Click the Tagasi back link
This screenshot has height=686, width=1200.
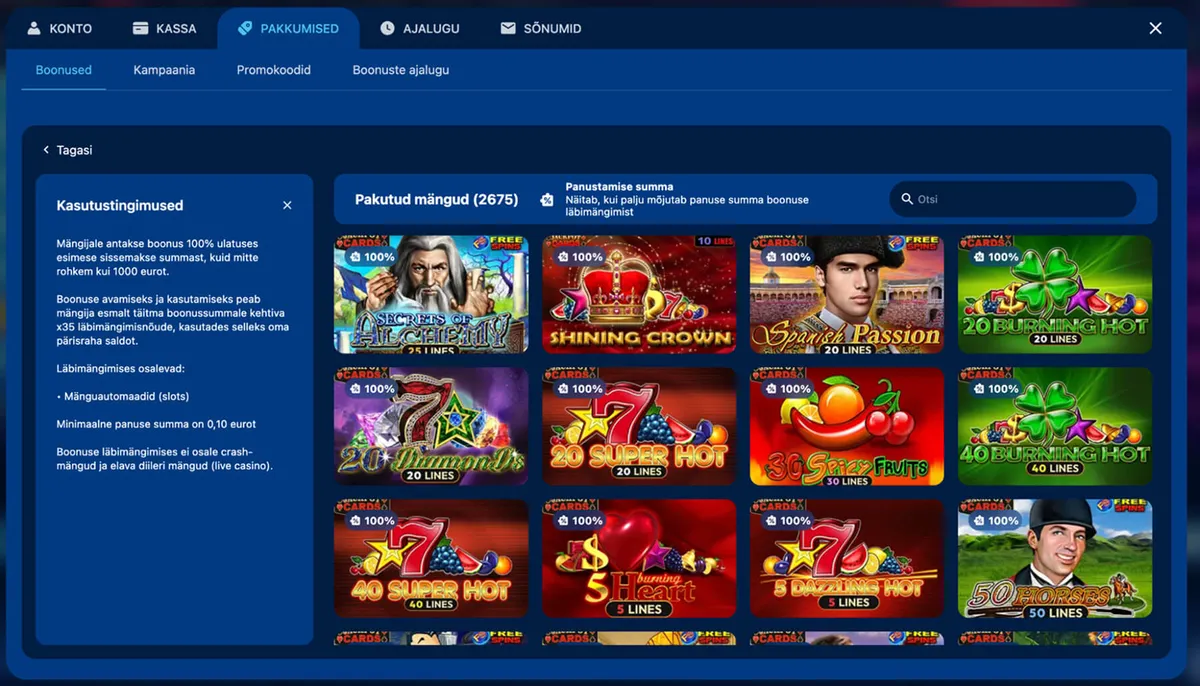coord(67,150)
